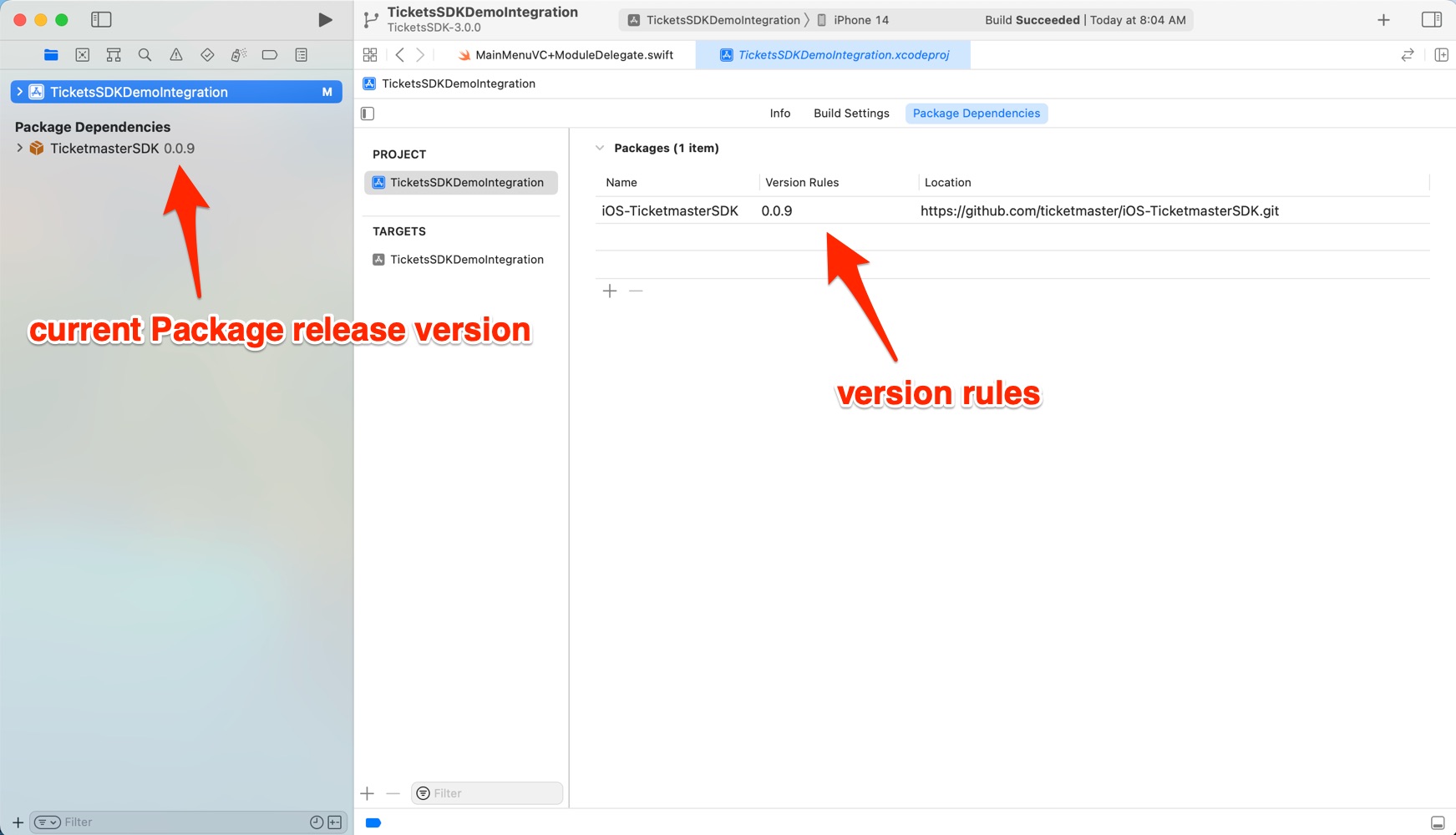Select the iOS-TicketmasterSDK package row

point(1012,210)
